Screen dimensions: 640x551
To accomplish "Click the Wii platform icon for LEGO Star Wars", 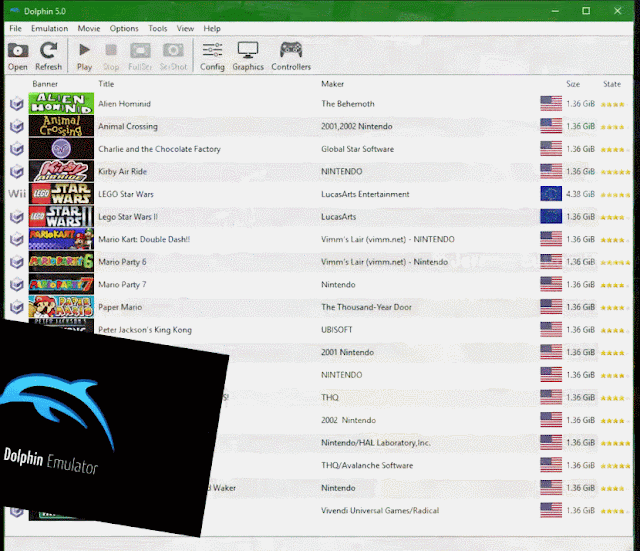I will [x=17, y=194].
